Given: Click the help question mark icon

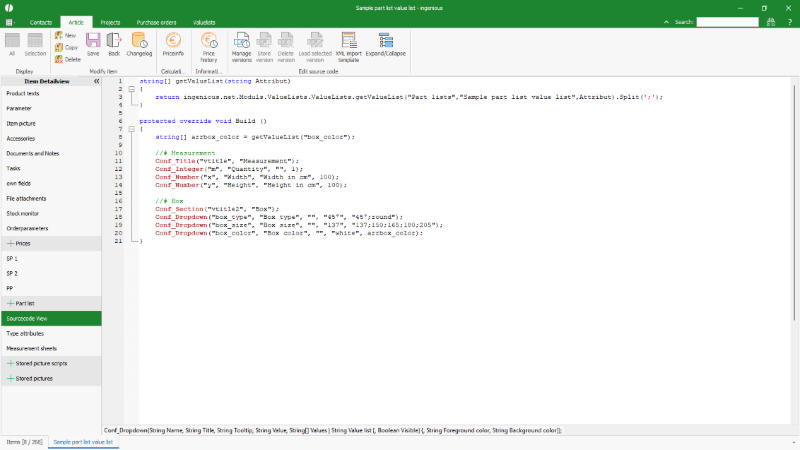Looking at the screenshot, I should tap(791, 21).
